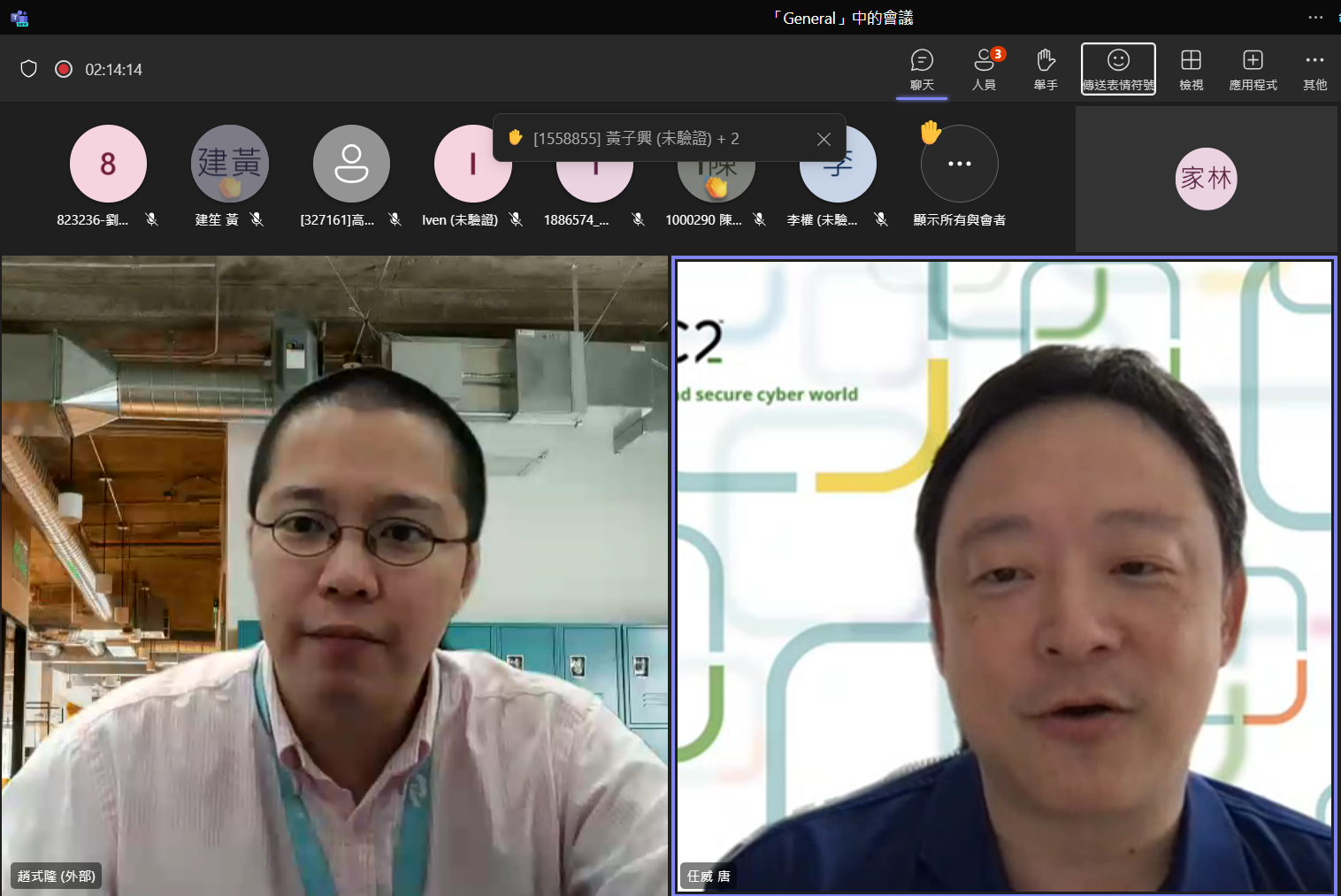Image resolution: width=1341 pixels, height=896 pixels.
Task: Select the 家林 avatar tile
Action: coord(1206,179)
